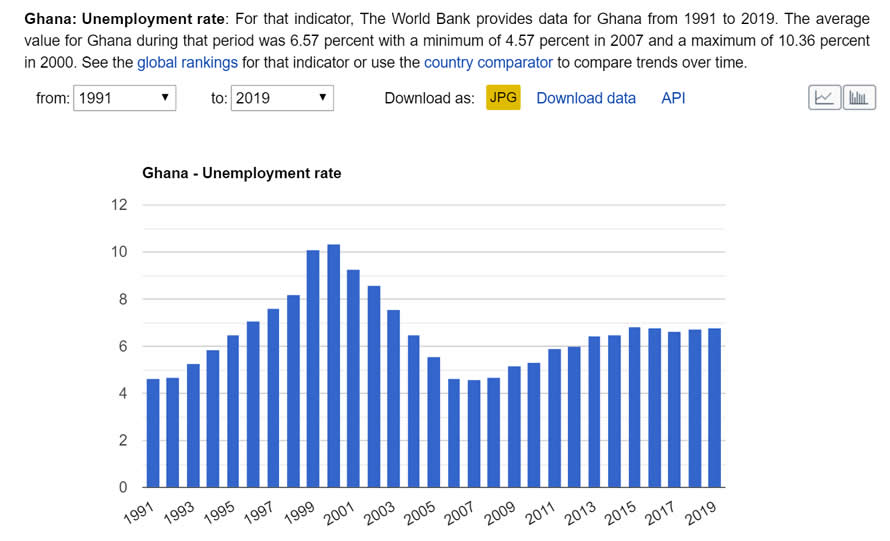This screenshot has width=890, height=541.
Task: Select the 2007 bar with lowest value
Action: click(474, 434)
